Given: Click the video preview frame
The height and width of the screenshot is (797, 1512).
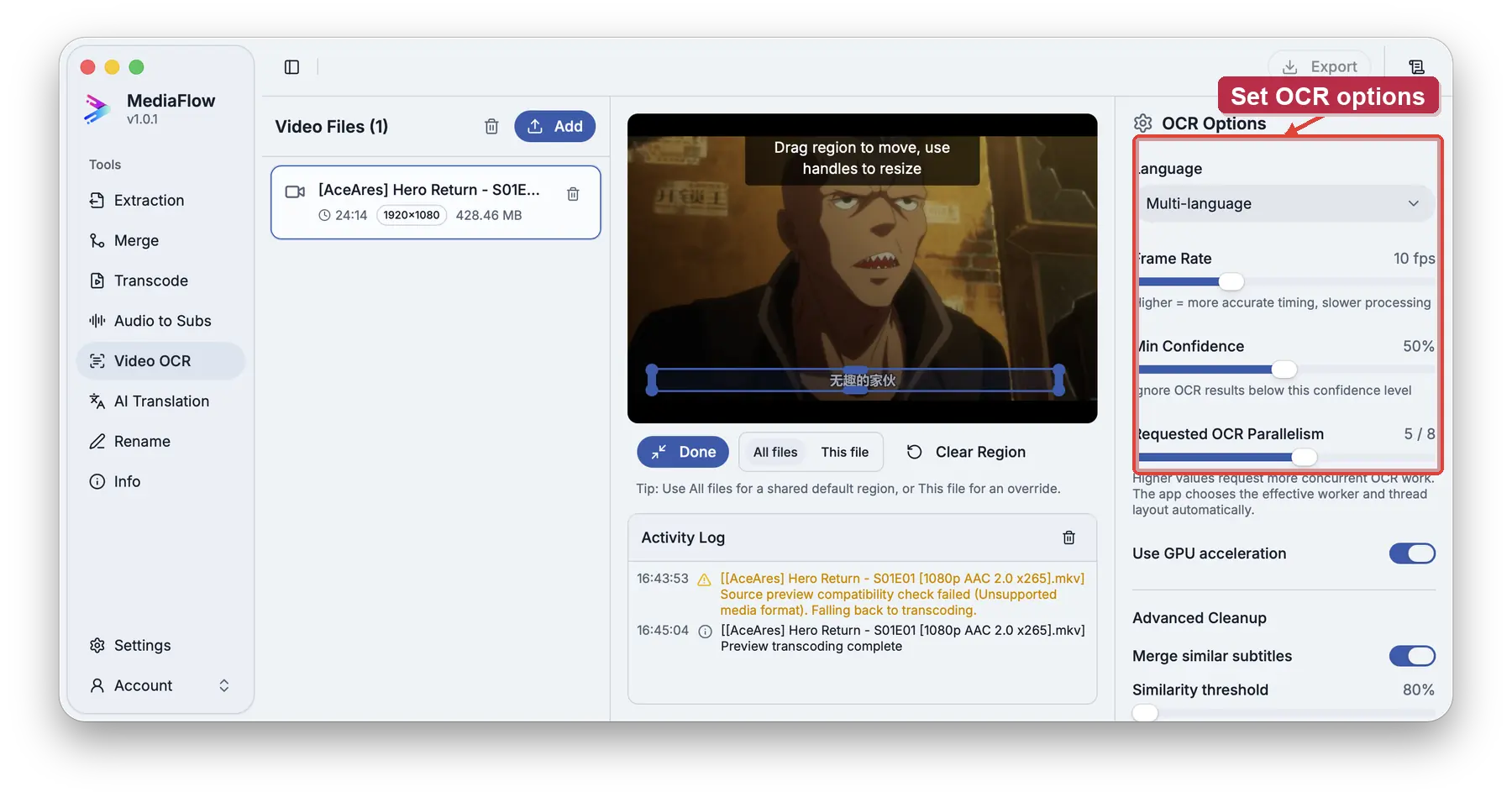Looking at the screenshot, I should pos(862,269).
